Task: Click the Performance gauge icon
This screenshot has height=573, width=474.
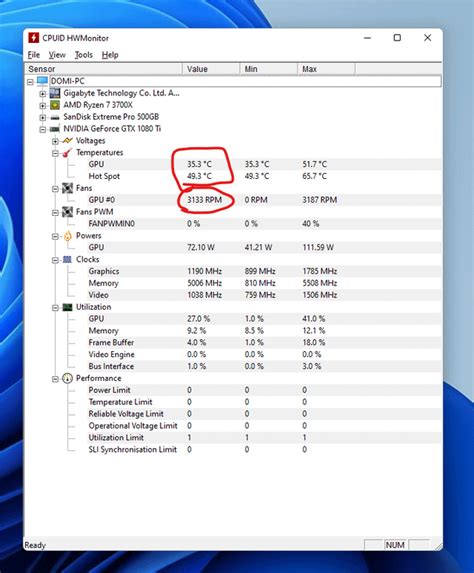Action: click(x=68, y=378)
